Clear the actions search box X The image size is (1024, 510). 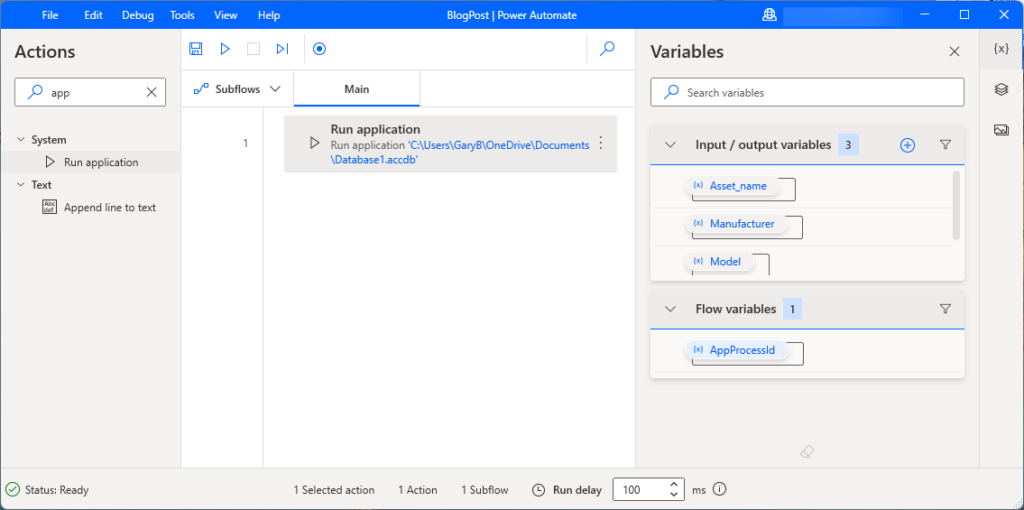tap(152, 93)
